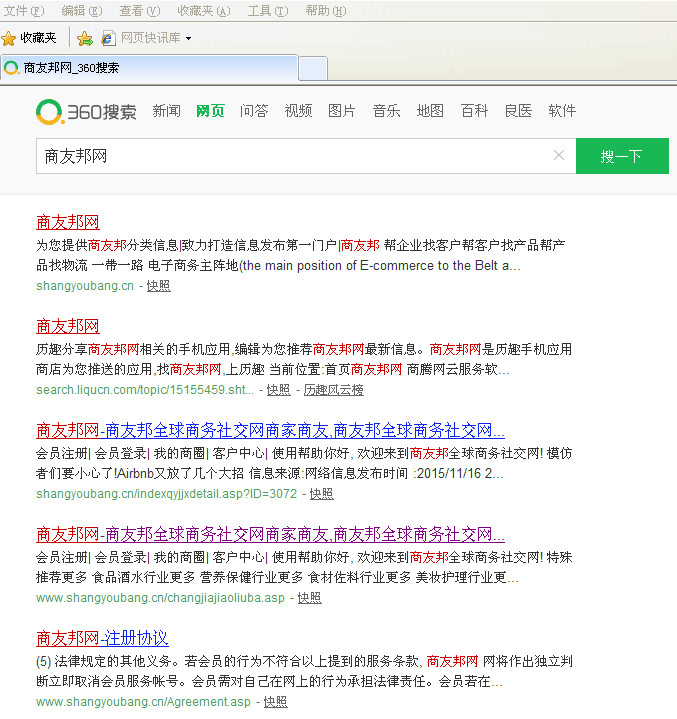Switch to the 视频 search category
The width and height of the screenshot is (677, 719).
(x=298, y=111)
